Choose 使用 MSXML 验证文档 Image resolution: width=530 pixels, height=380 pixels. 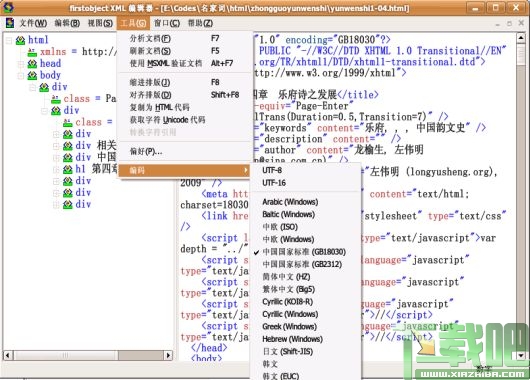click(185, 64)
